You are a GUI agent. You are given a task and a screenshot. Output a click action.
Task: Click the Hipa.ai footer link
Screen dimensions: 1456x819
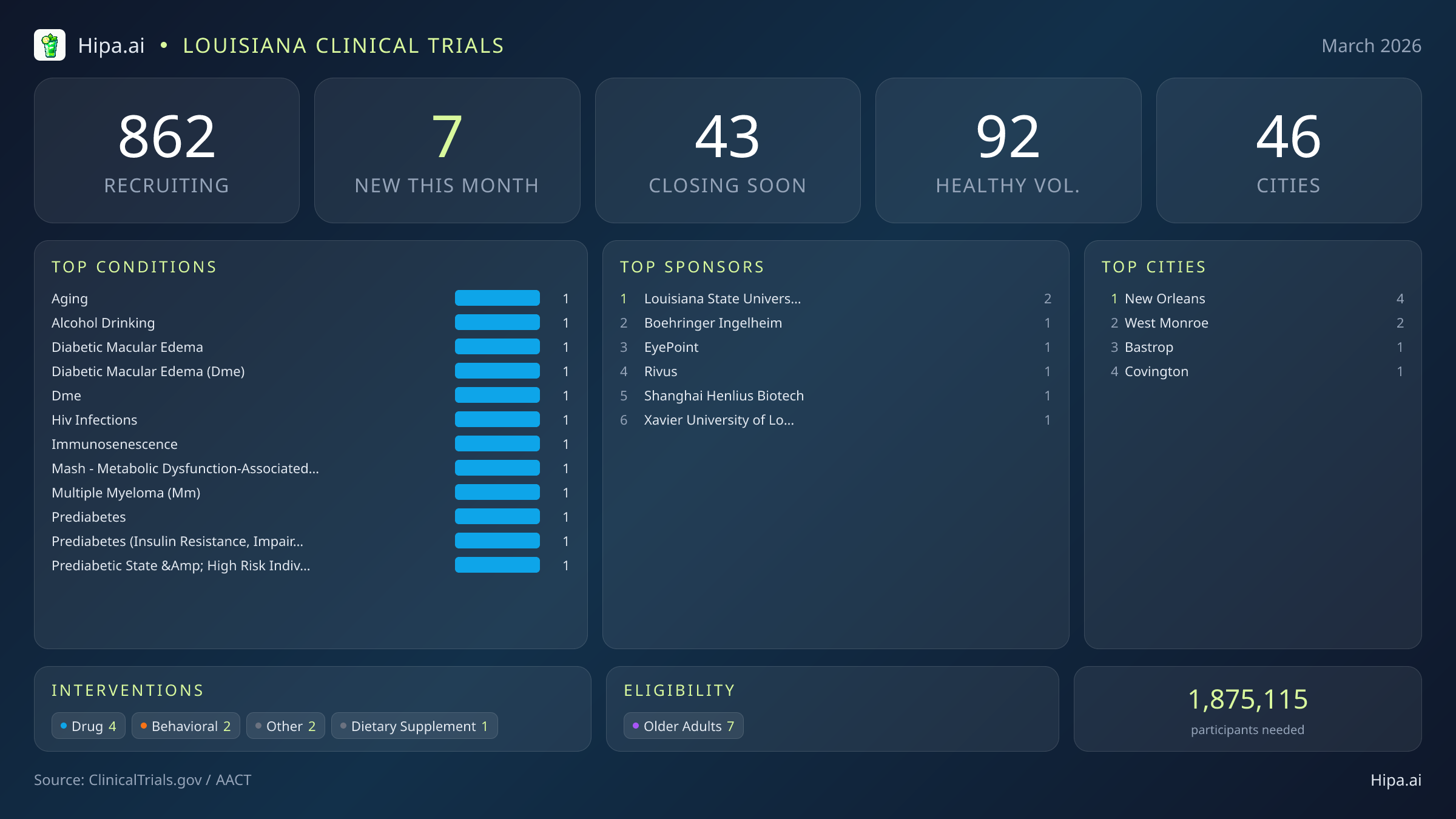(1397, 780)
